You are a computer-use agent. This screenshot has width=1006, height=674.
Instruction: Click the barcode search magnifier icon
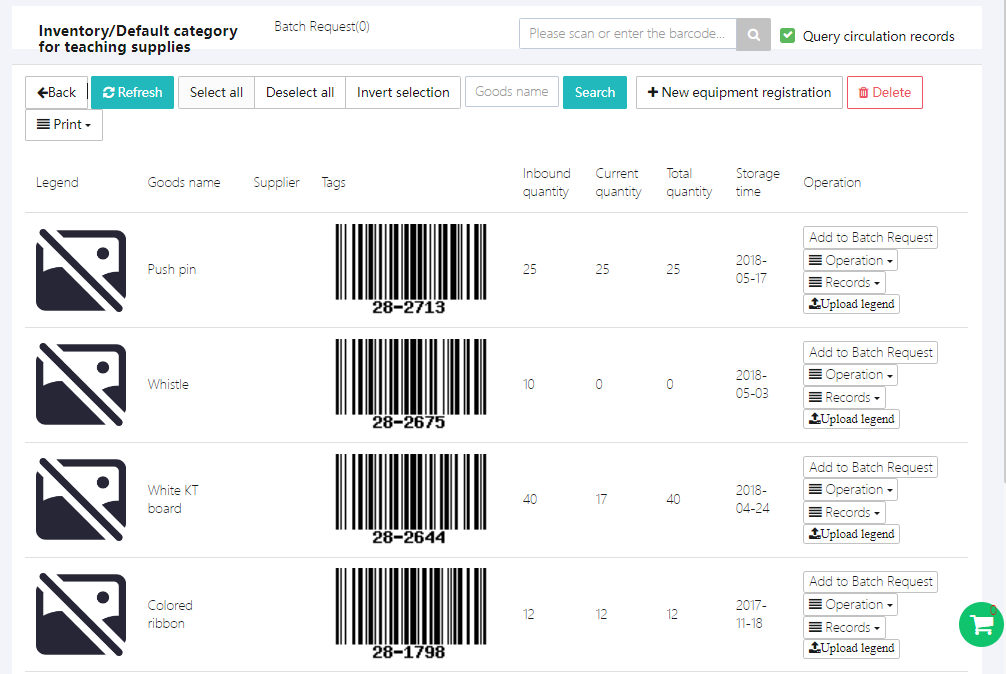coord(753,34)
